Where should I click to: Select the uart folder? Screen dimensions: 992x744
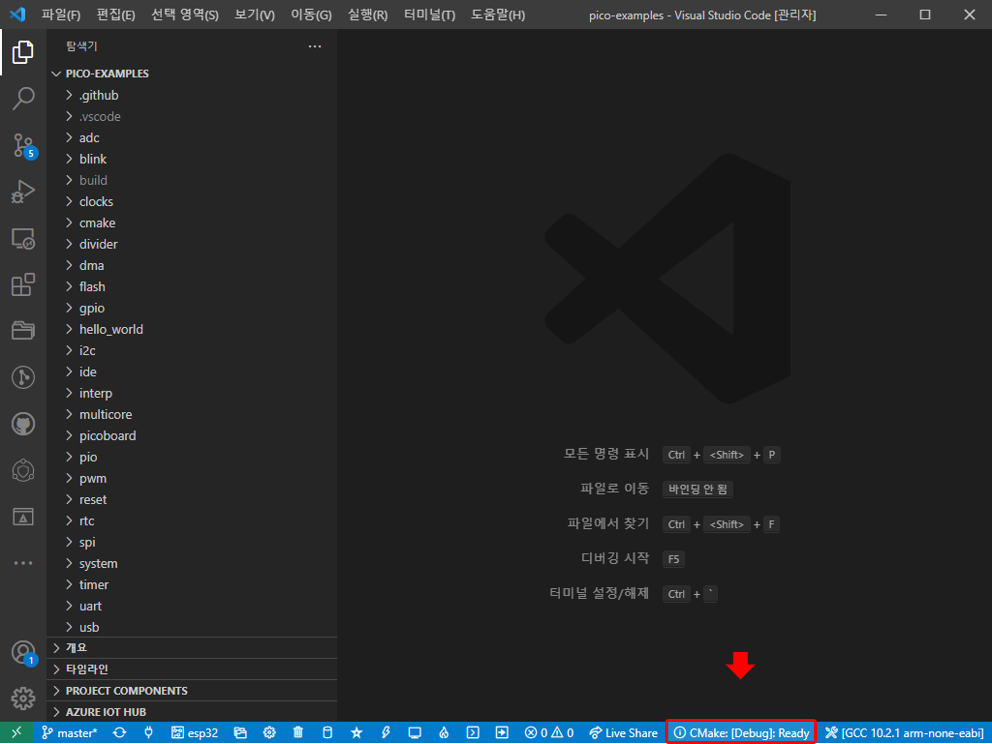pos(192,605)
